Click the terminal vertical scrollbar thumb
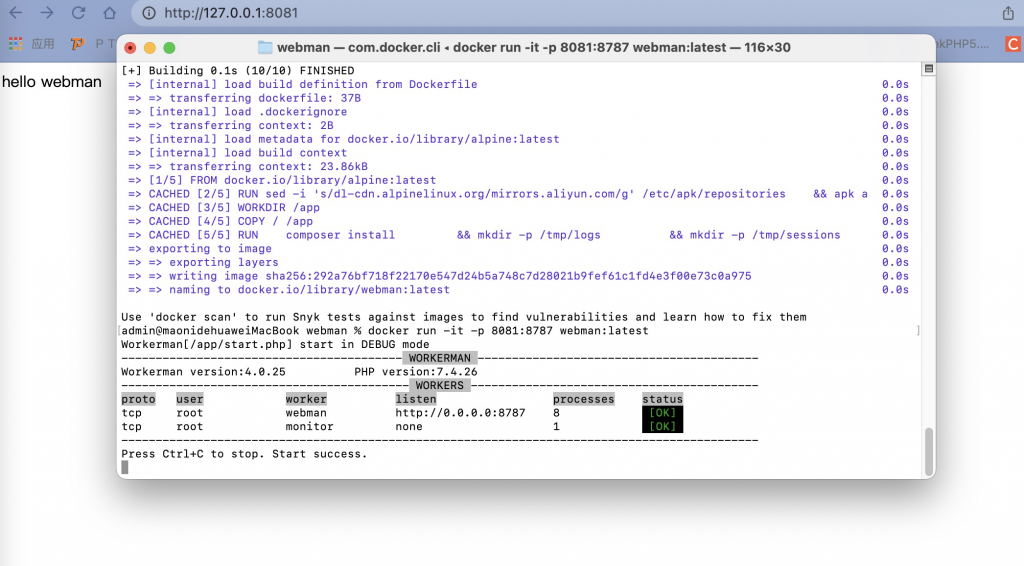Viewport: 1024px width, 566px height. coord(928,452)
